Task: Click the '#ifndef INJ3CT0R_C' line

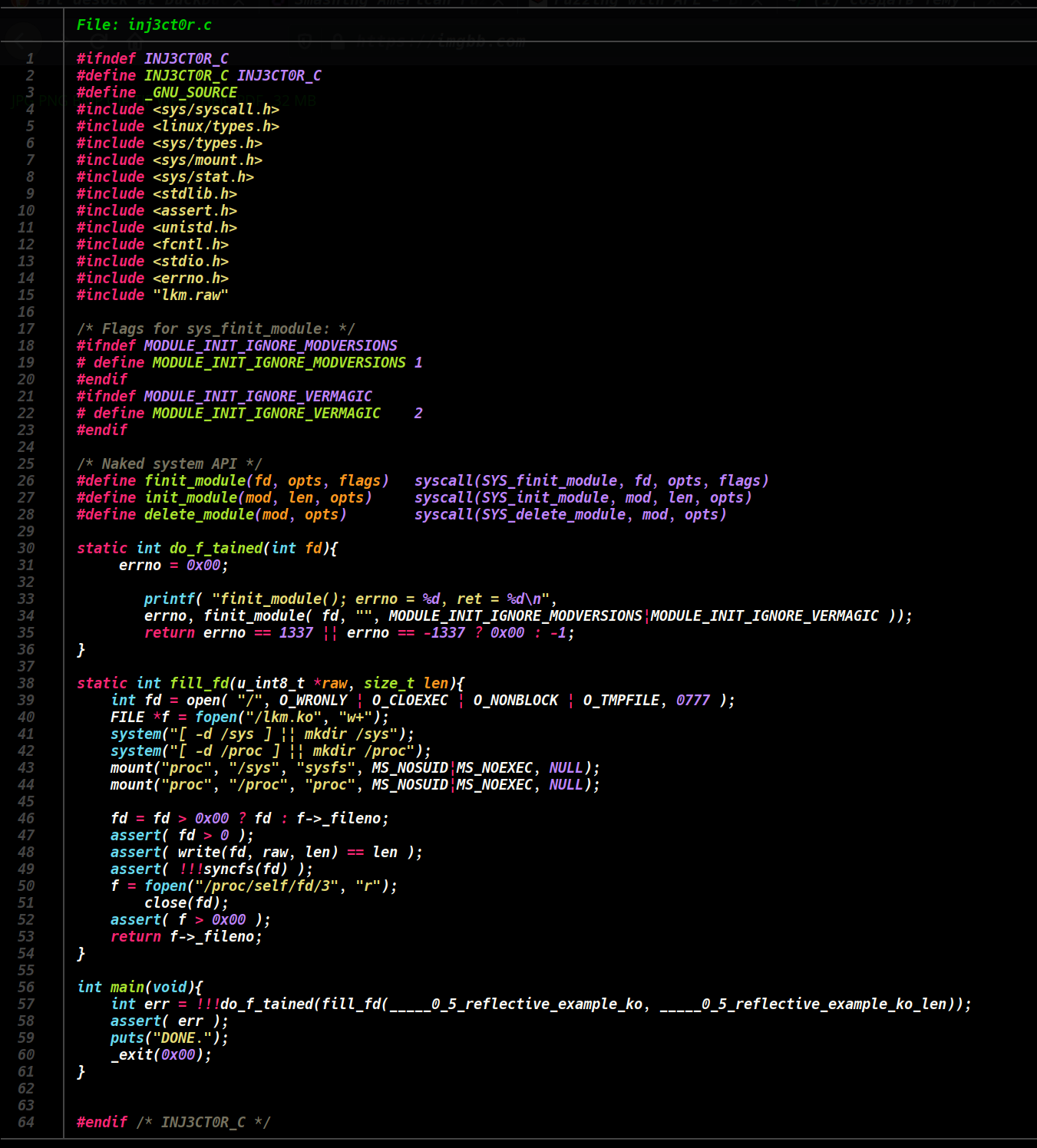Action: pos(153,58)
